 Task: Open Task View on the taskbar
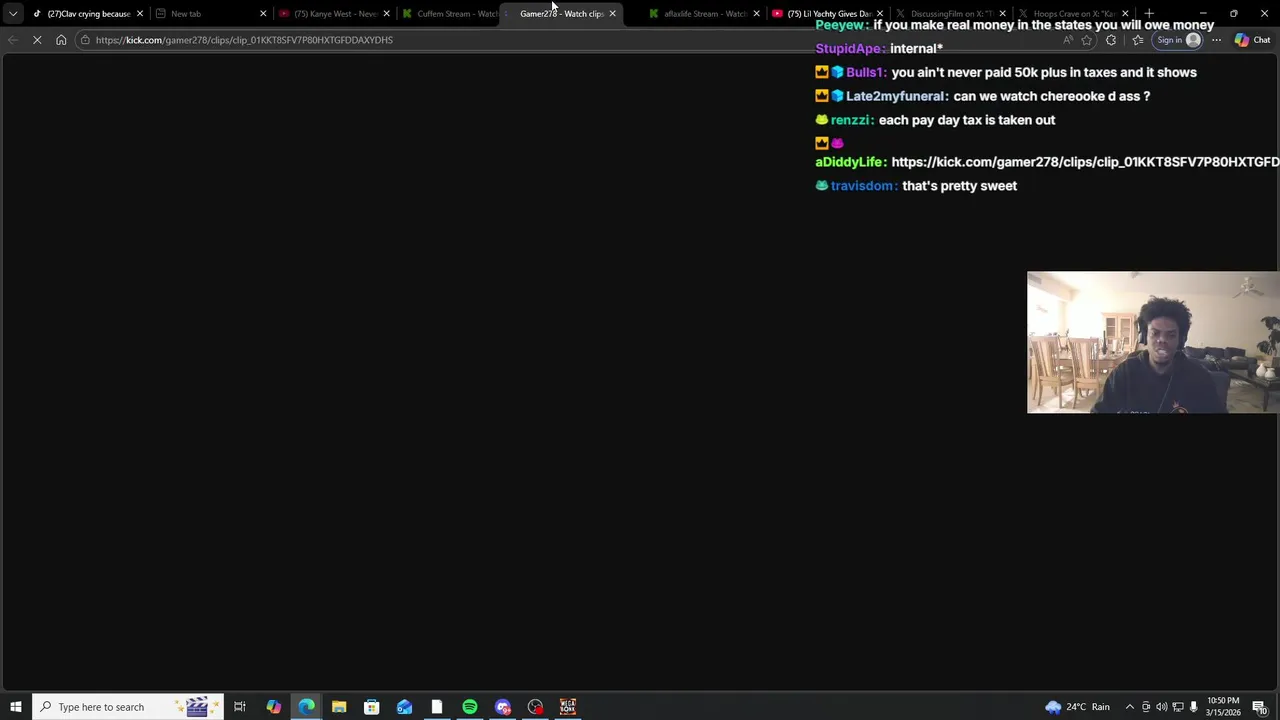tap(240, 707)
